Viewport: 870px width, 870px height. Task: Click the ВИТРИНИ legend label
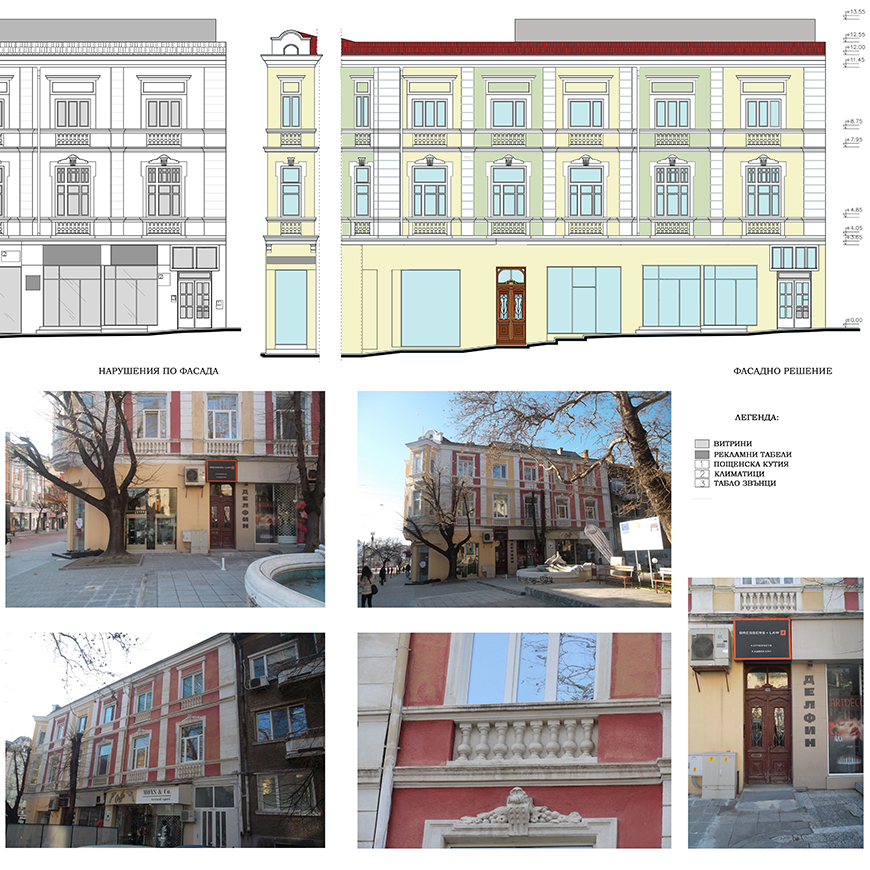click(733, 444)
